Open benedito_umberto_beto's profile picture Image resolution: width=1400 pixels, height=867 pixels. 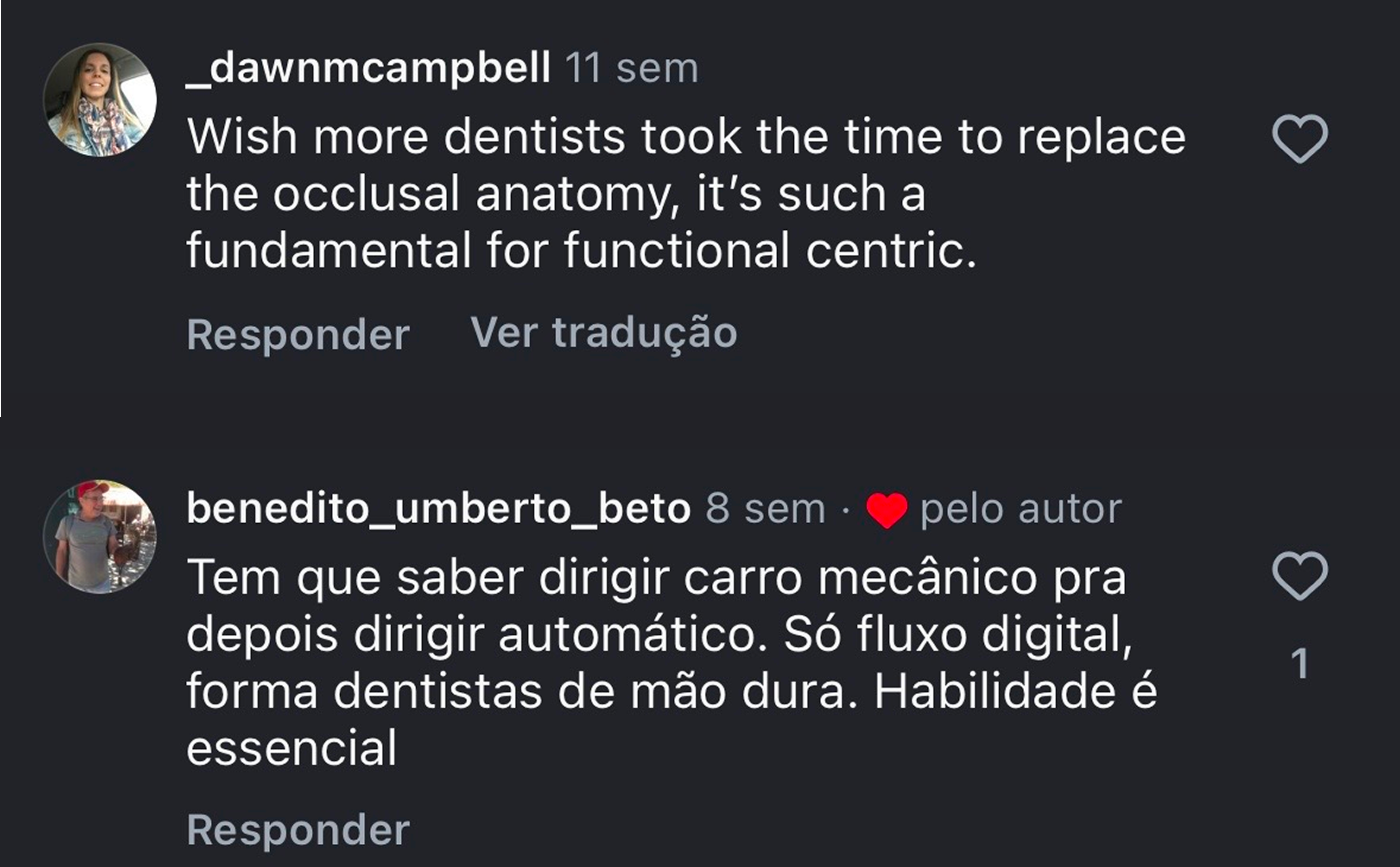pos(100,537)
